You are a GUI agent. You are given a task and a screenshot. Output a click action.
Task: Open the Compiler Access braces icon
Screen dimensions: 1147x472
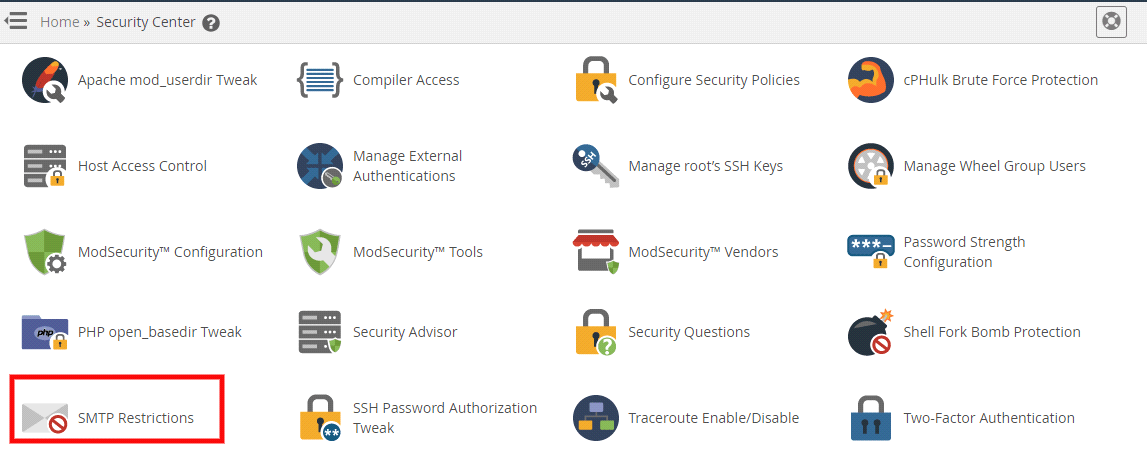(x=320, y=80)
